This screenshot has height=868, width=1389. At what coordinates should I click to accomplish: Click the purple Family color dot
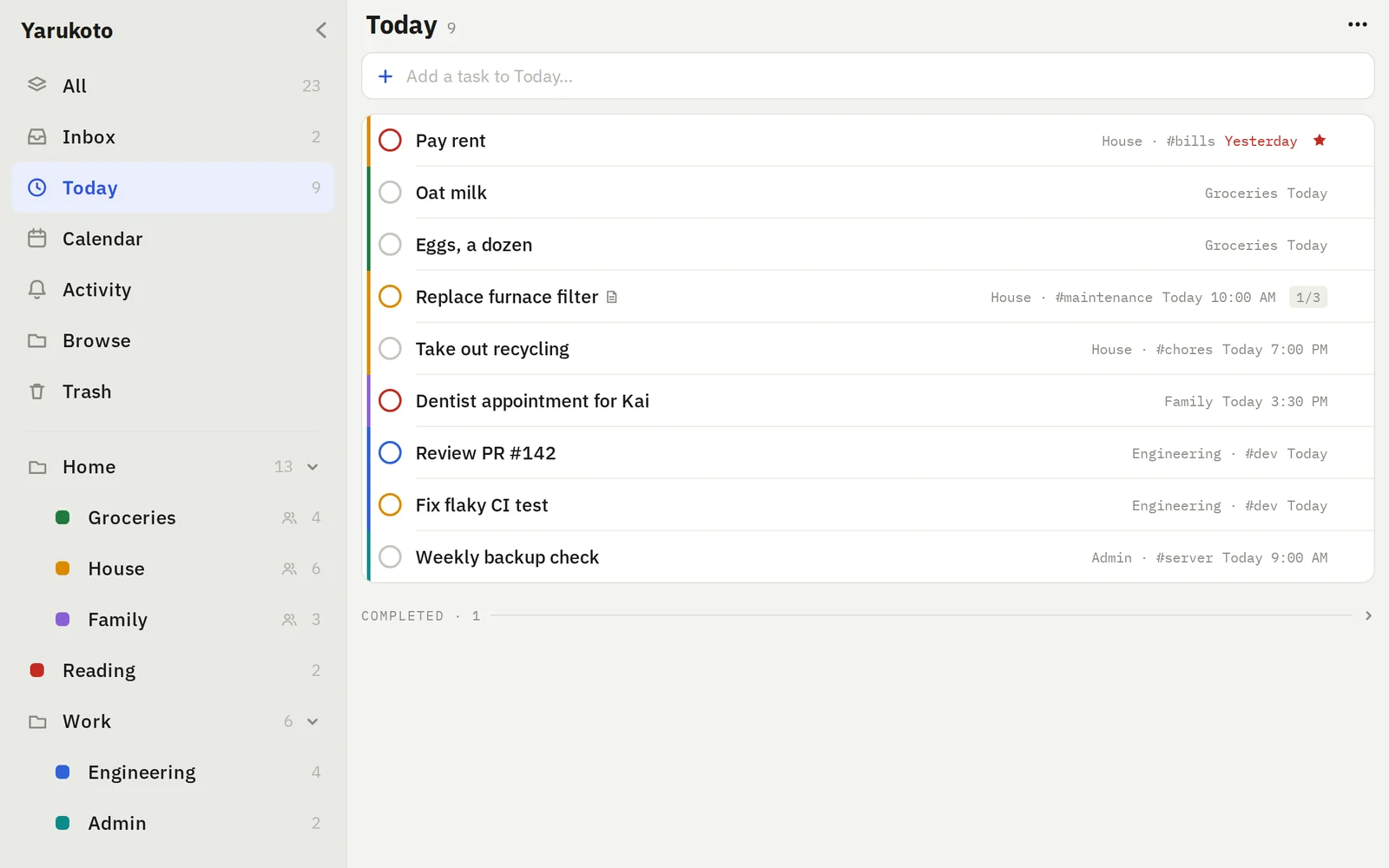(63, 620)
